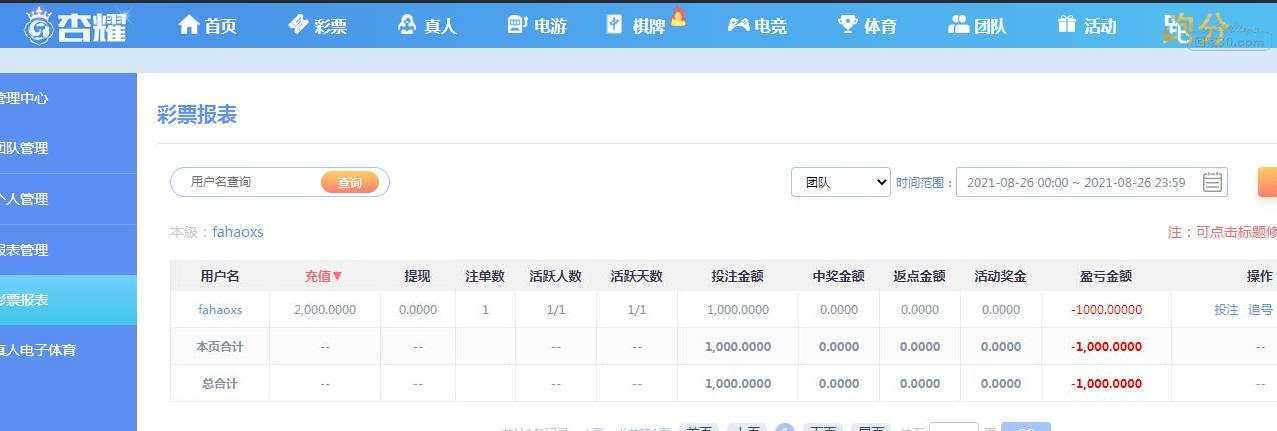Sort table by 中奖金额 column header
The image size is (1277, 431).
coord(839,276)
